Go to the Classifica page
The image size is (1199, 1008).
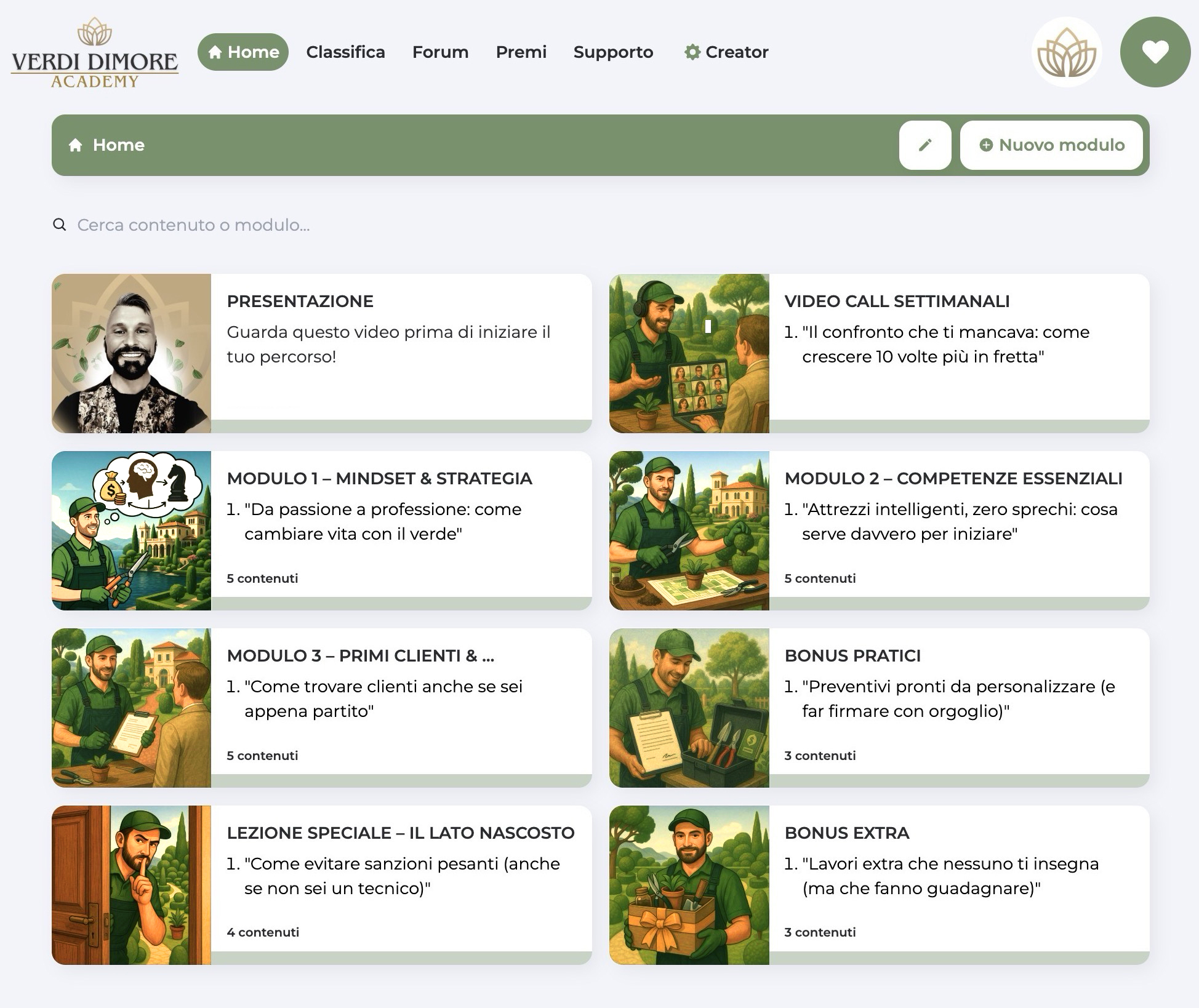point(345,52)
